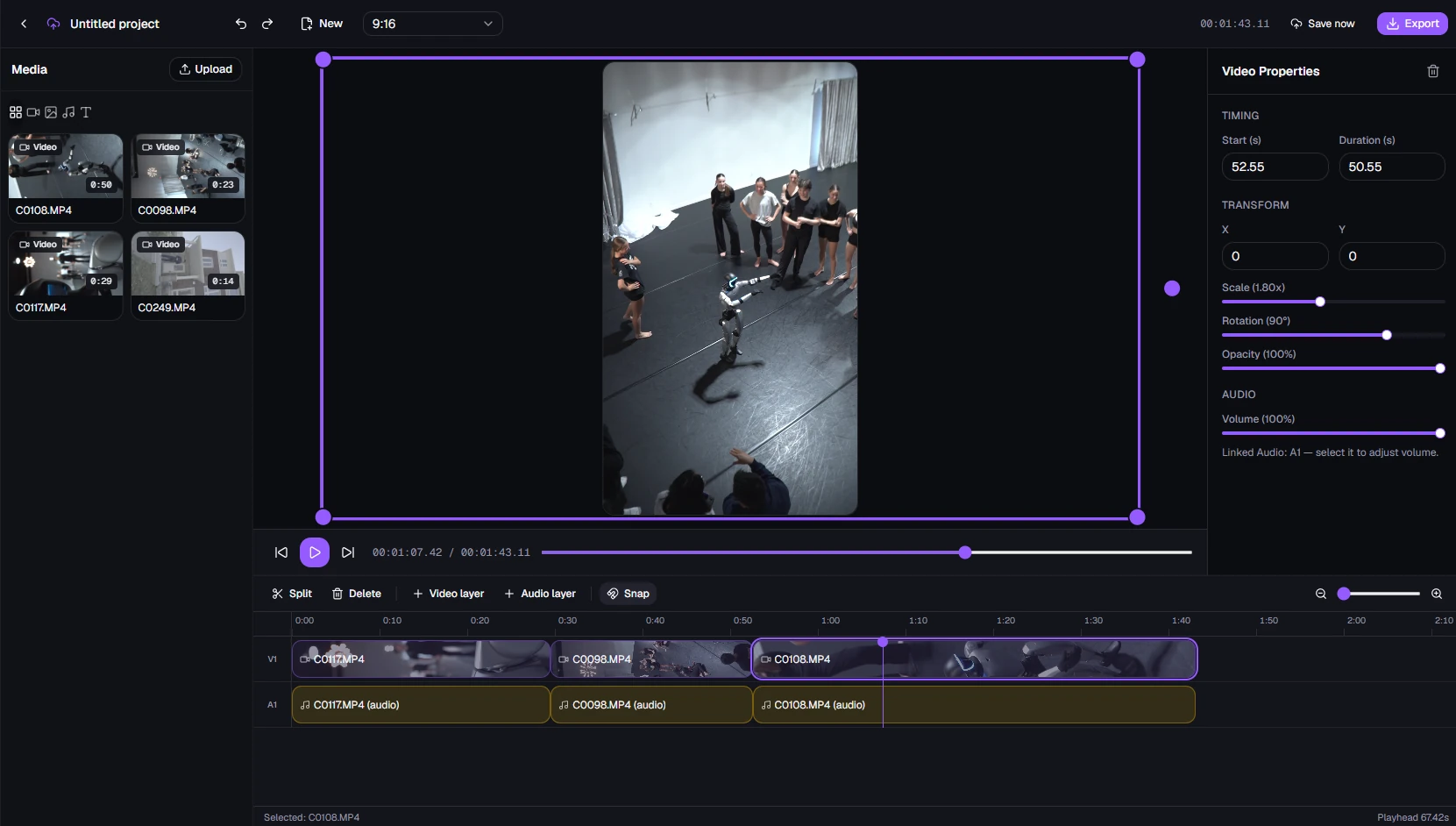Export the project

coord(1412,24)
